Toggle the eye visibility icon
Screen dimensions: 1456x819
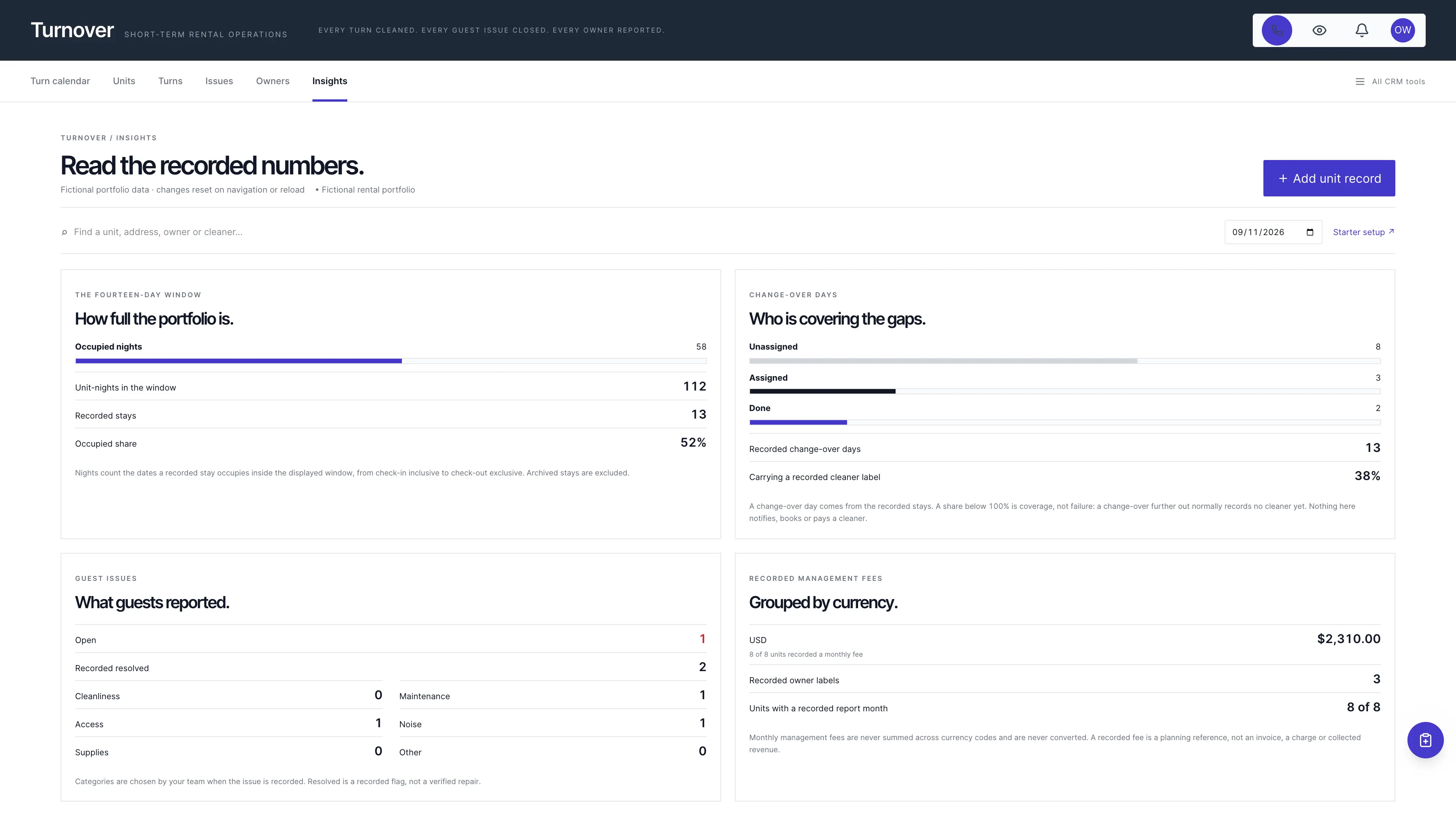tap(1319, 30)
